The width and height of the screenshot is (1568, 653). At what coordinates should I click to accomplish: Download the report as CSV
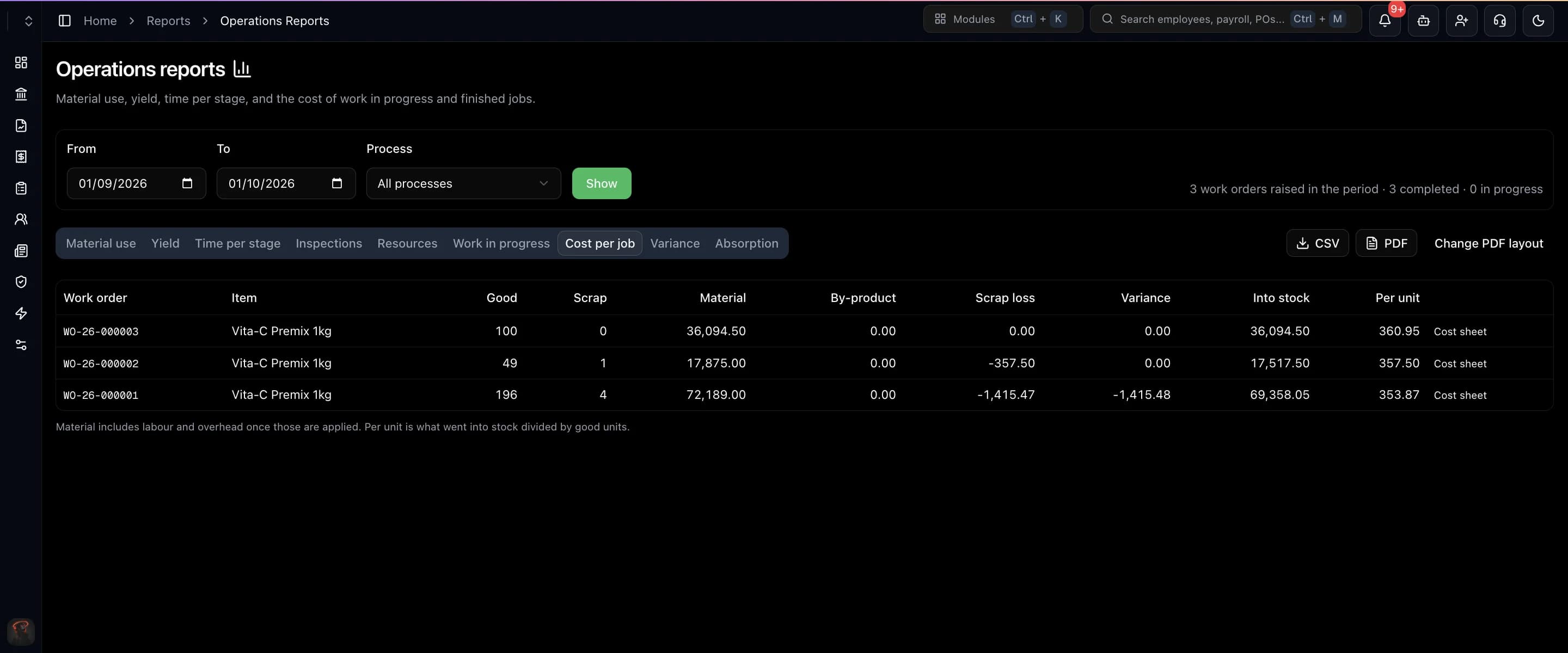[x=1317, y=243]
